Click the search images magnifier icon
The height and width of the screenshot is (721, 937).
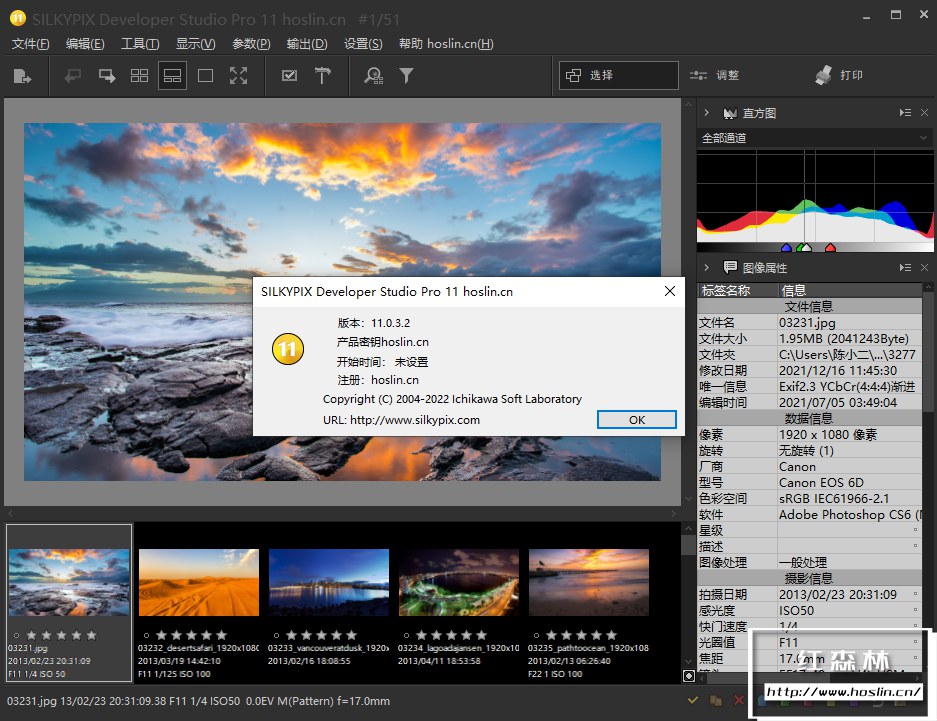pyautogui.click(x=373, y=75)
